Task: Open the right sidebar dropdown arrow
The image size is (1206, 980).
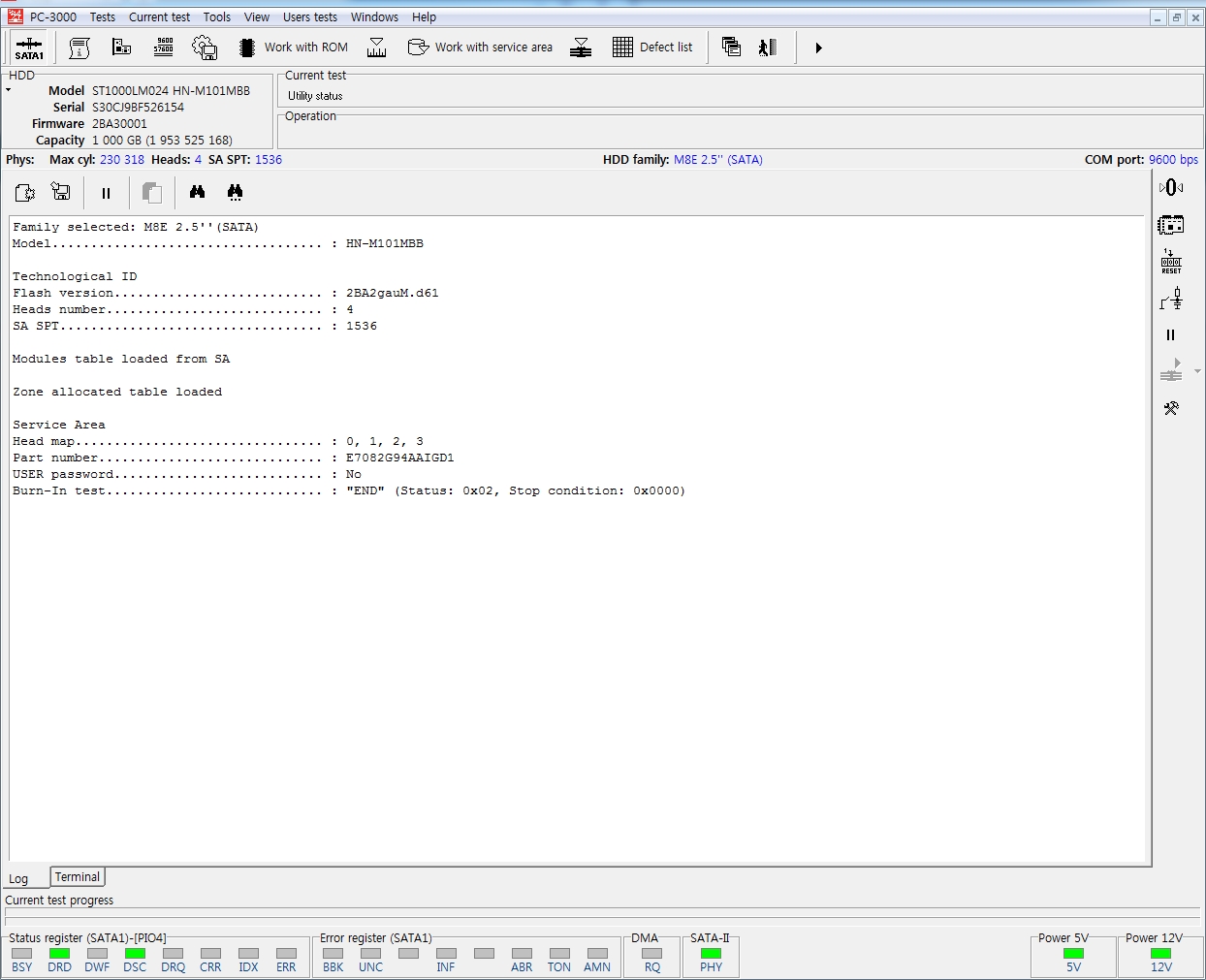Action: pyautogui.click(x=1198, y=371)
